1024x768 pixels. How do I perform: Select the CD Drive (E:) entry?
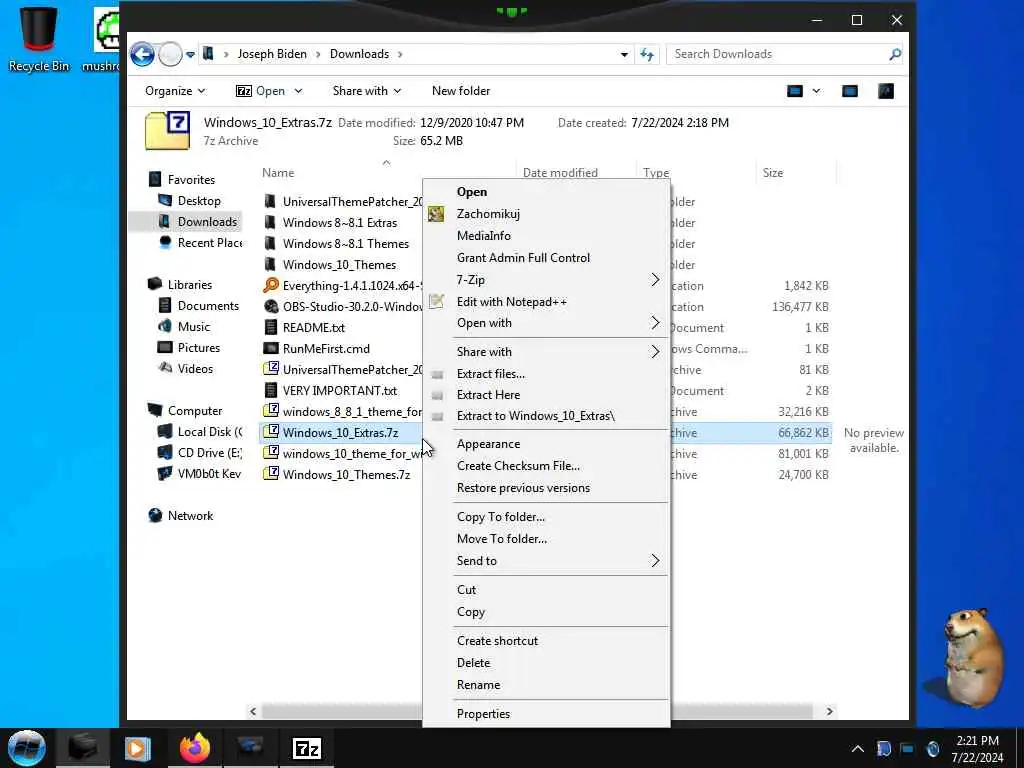pos(199,453)
